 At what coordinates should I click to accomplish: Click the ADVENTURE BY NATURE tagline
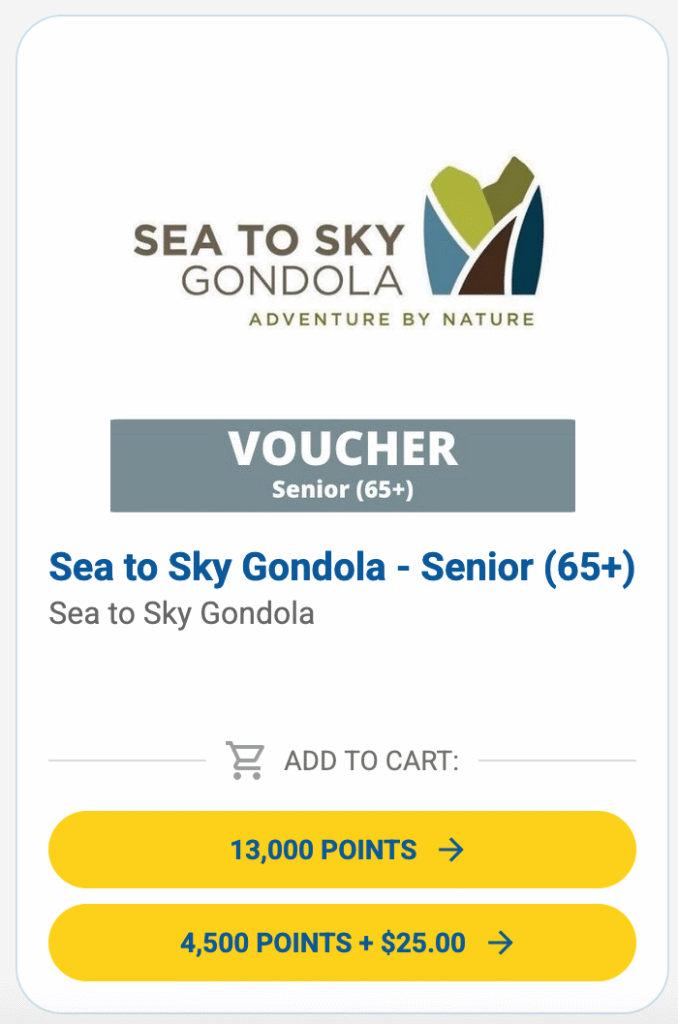[391, 320]
